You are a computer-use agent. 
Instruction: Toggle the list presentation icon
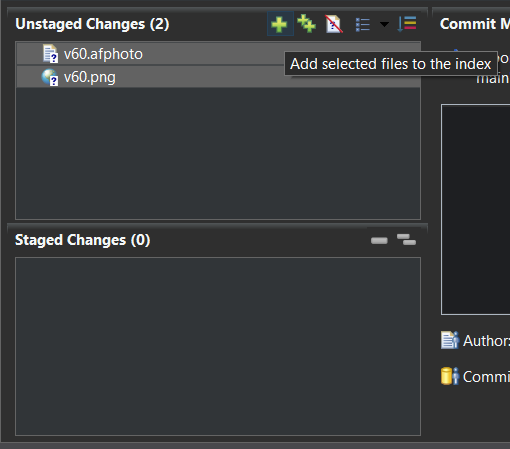(363, 24)
